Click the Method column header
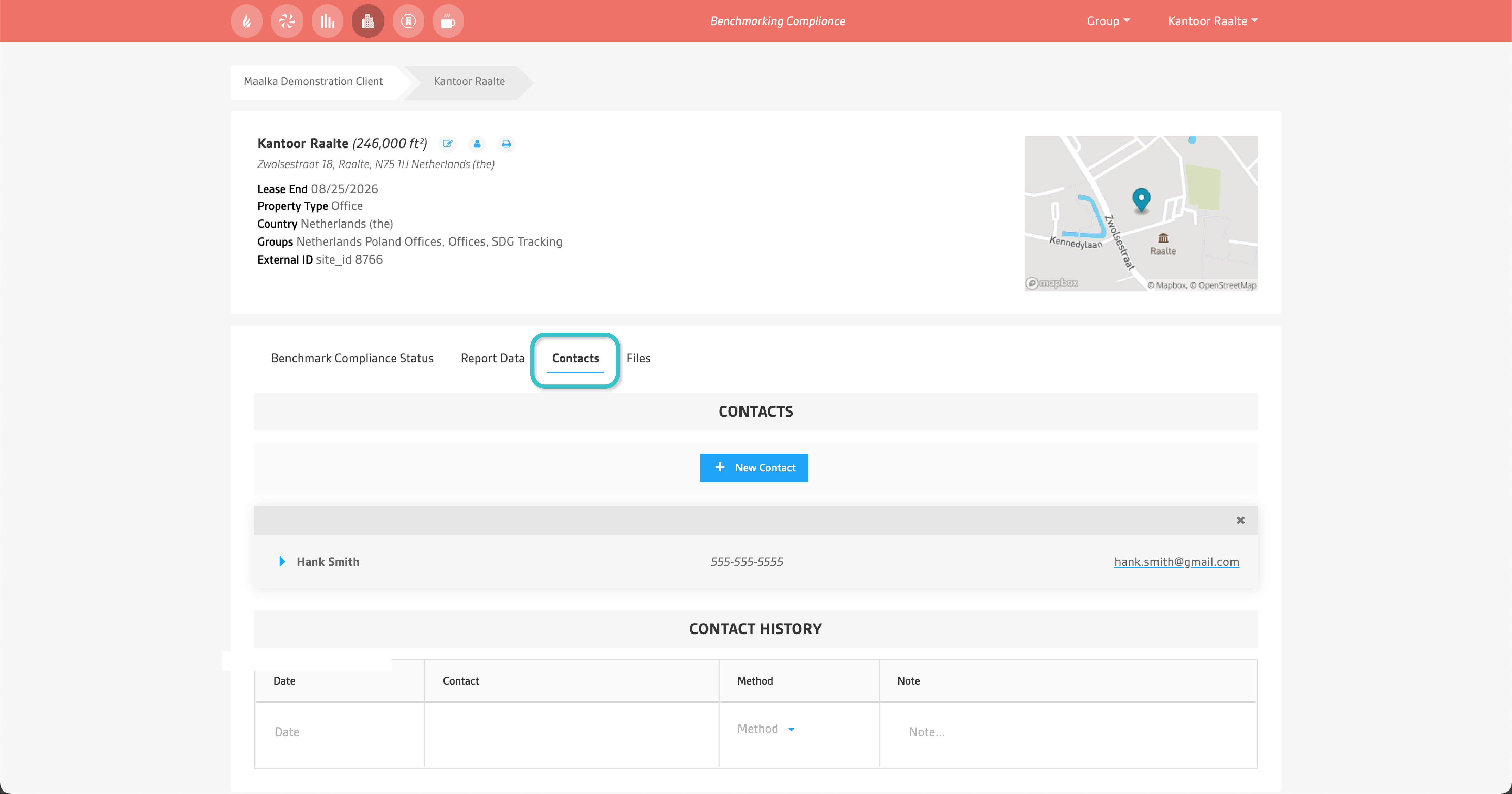This screenshot has height=794, width=1512. pos(755,681)
